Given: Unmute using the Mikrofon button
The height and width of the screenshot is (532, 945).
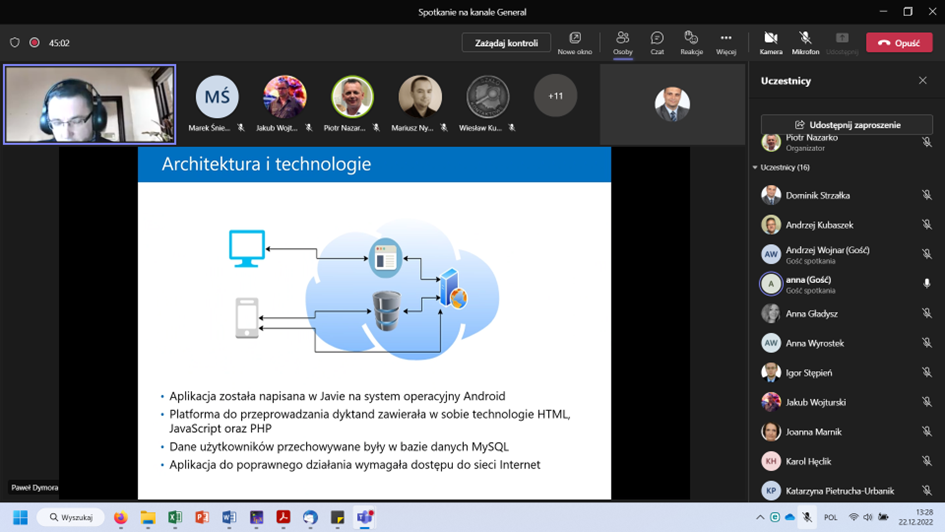Looking at the screenshot, I should point(805,42).
